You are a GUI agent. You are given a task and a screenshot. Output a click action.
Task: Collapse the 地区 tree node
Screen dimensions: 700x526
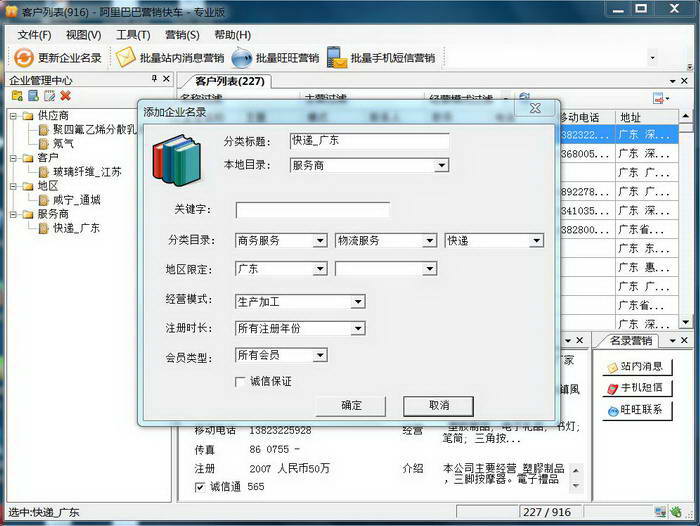coord(14,186)
